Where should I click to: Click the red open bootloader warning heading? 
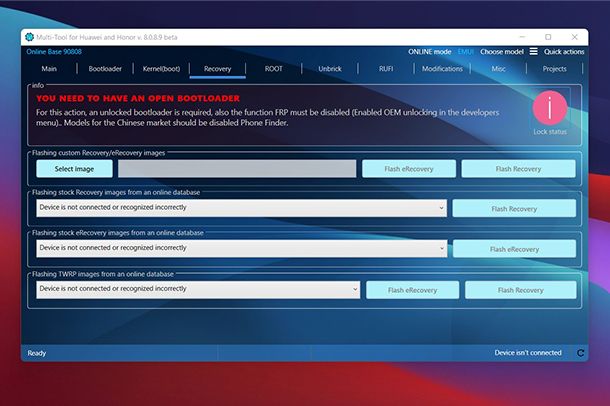point(138,98)
